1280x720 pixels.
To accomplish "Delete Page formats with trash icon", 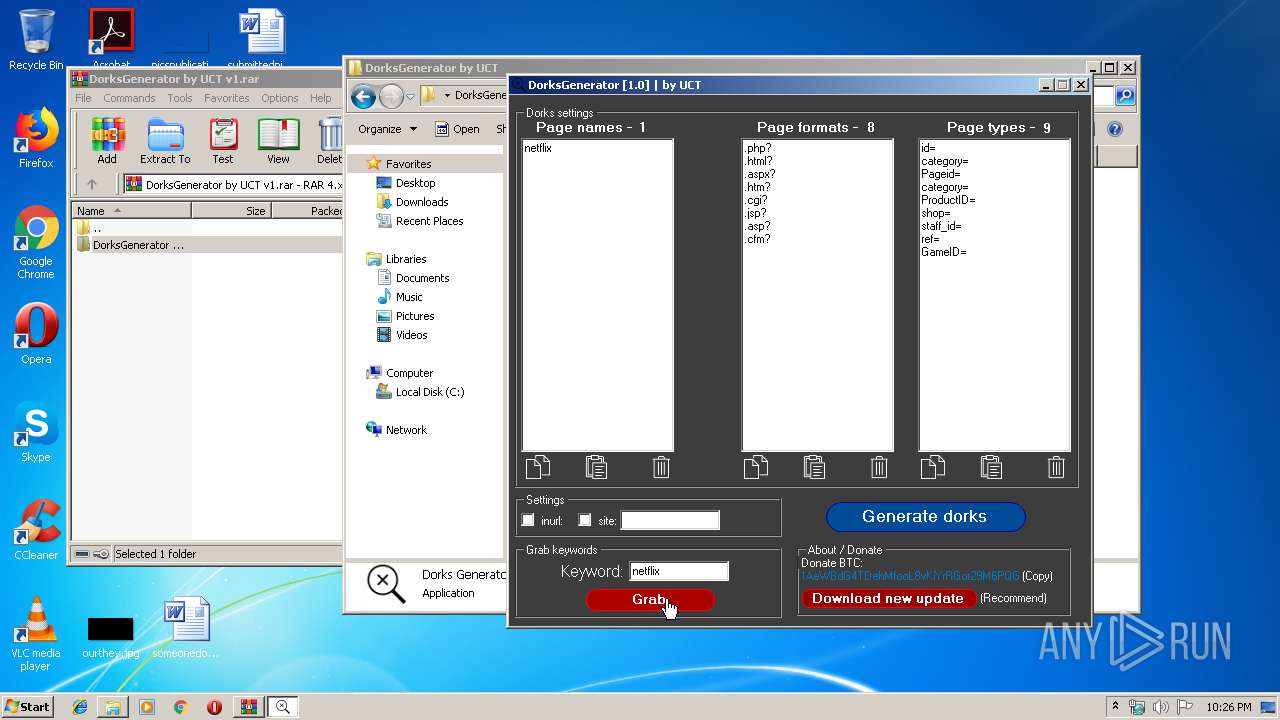I will tap(879, 467).
